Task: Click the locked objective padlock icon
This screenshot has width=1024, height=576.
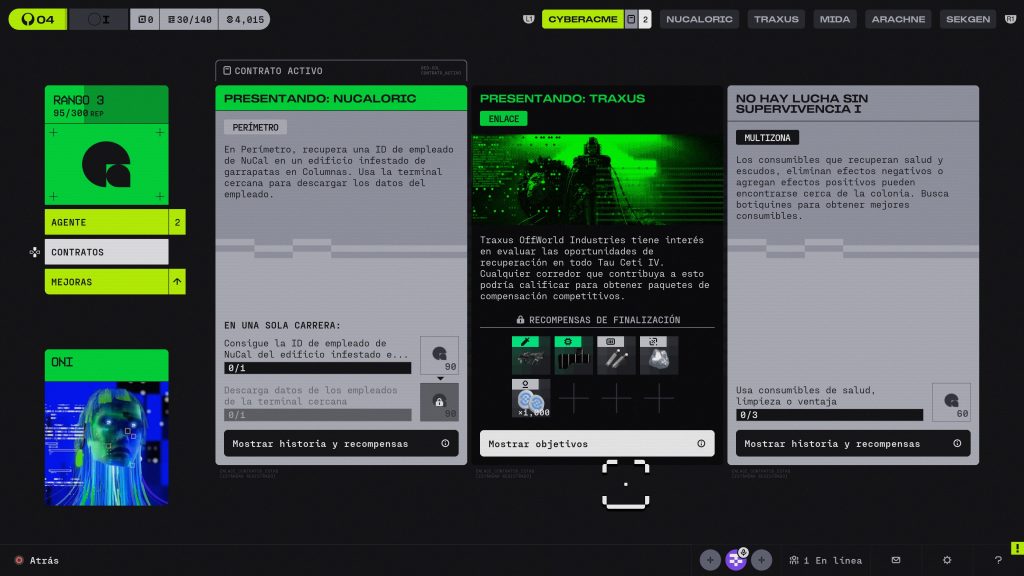Action: click(439, 402)
